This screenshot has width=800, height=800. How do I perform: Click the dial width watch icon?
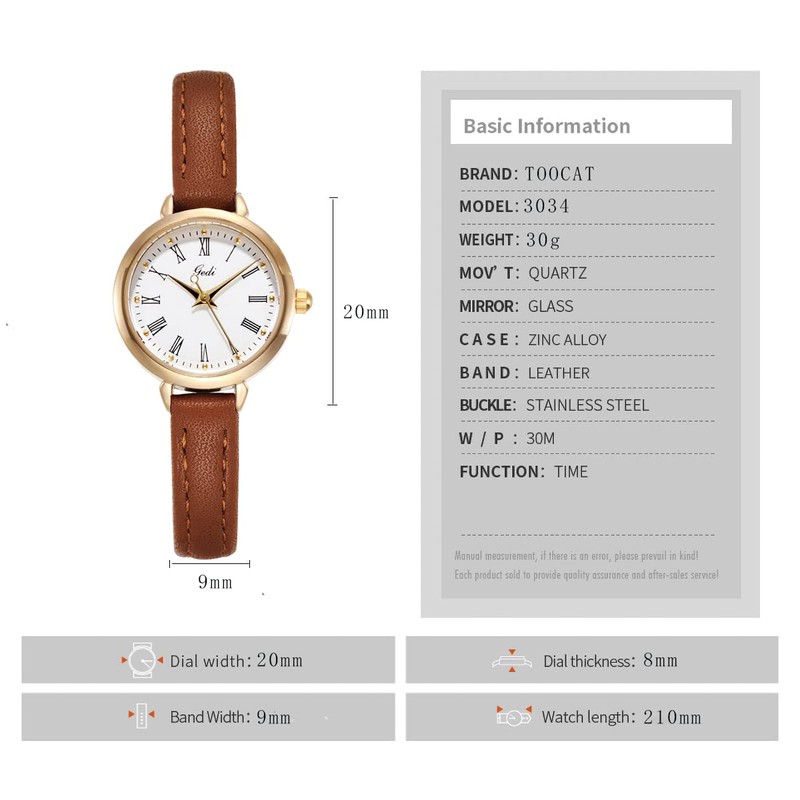coord(142,660)
